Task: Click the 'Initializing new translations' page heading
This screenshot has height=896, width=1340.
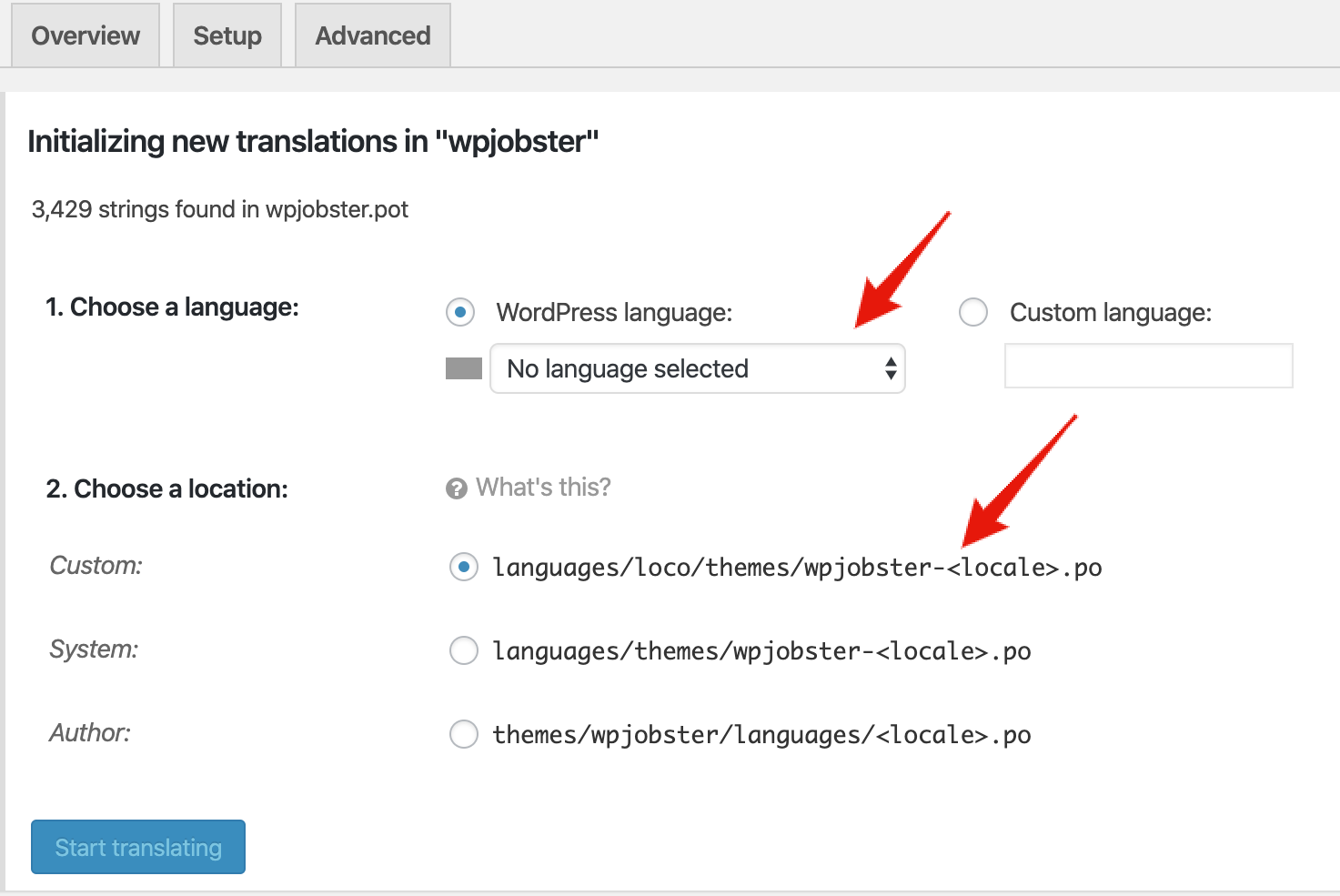Action: pos(313,142)
